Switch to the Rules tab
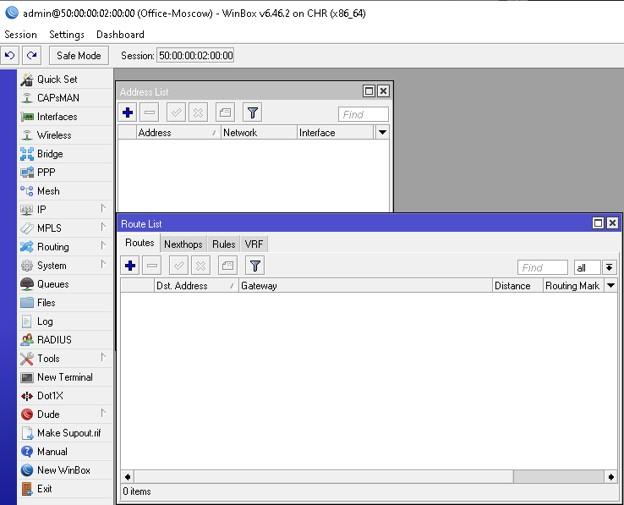This screenshot has height=505, width=624. pyautogui.click(x=224, y=244)
